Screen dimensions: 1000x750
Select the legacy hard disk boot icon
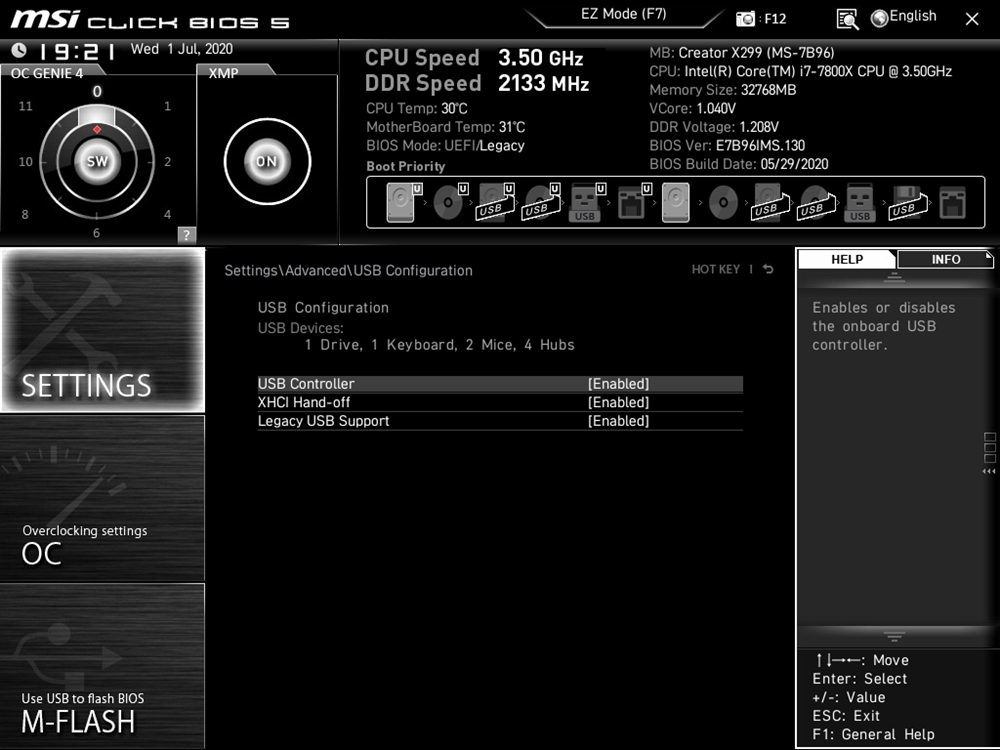pyautogui.click(x=675, y=202)
